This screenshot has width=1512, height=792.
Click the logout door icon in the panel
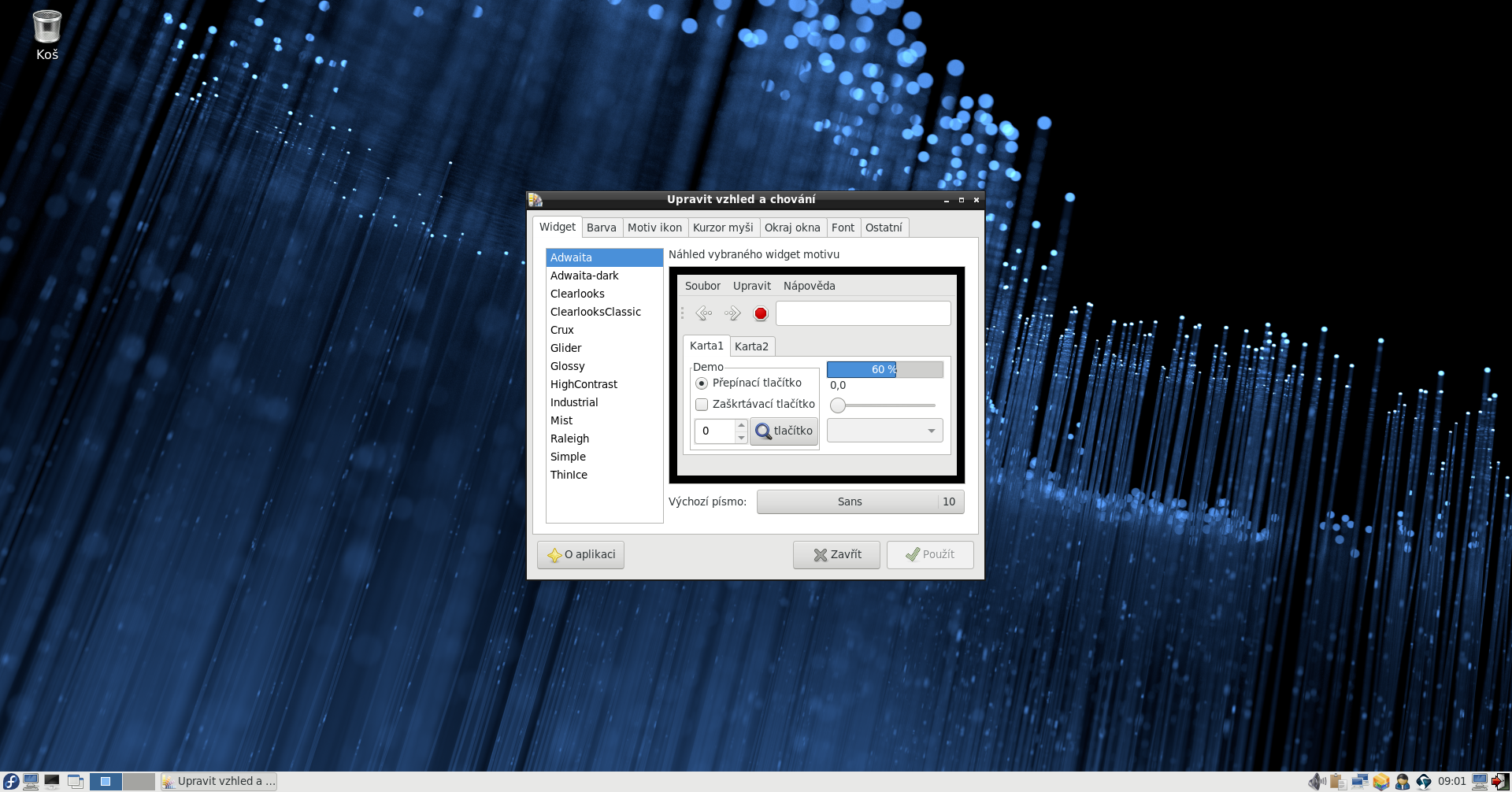pos(1500,781)
